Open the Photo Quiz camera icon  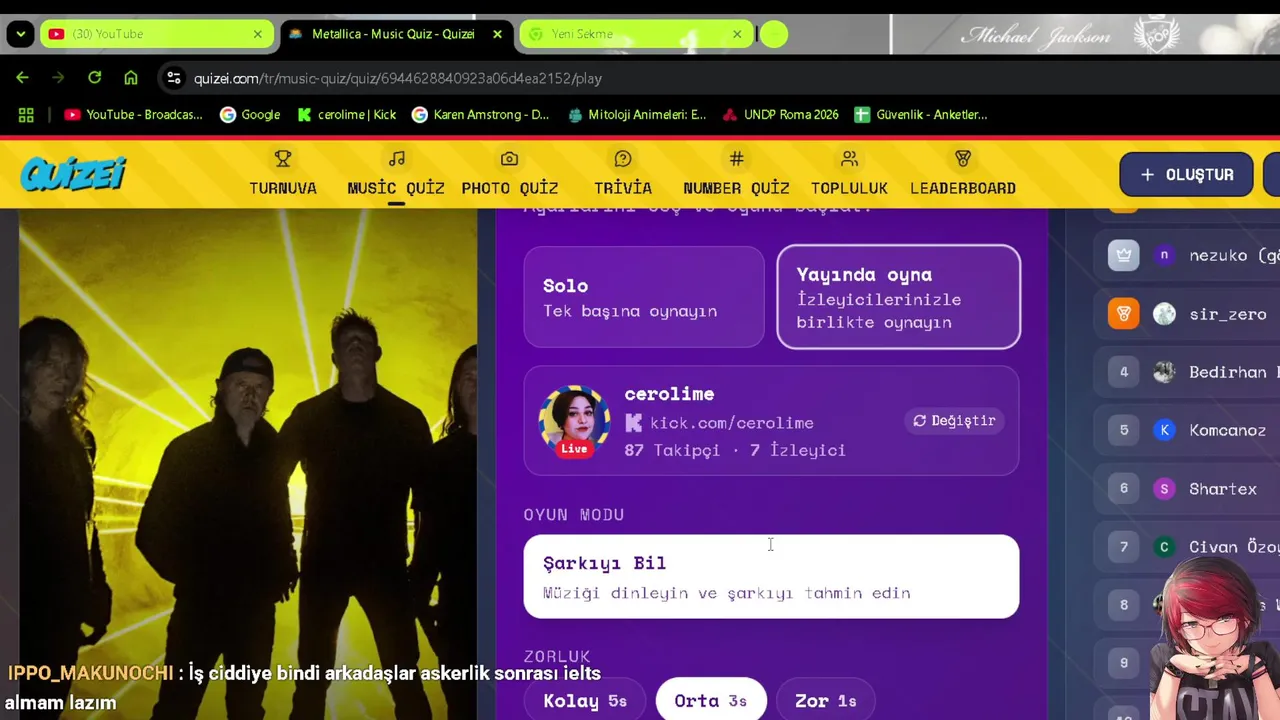click(509, 159)
